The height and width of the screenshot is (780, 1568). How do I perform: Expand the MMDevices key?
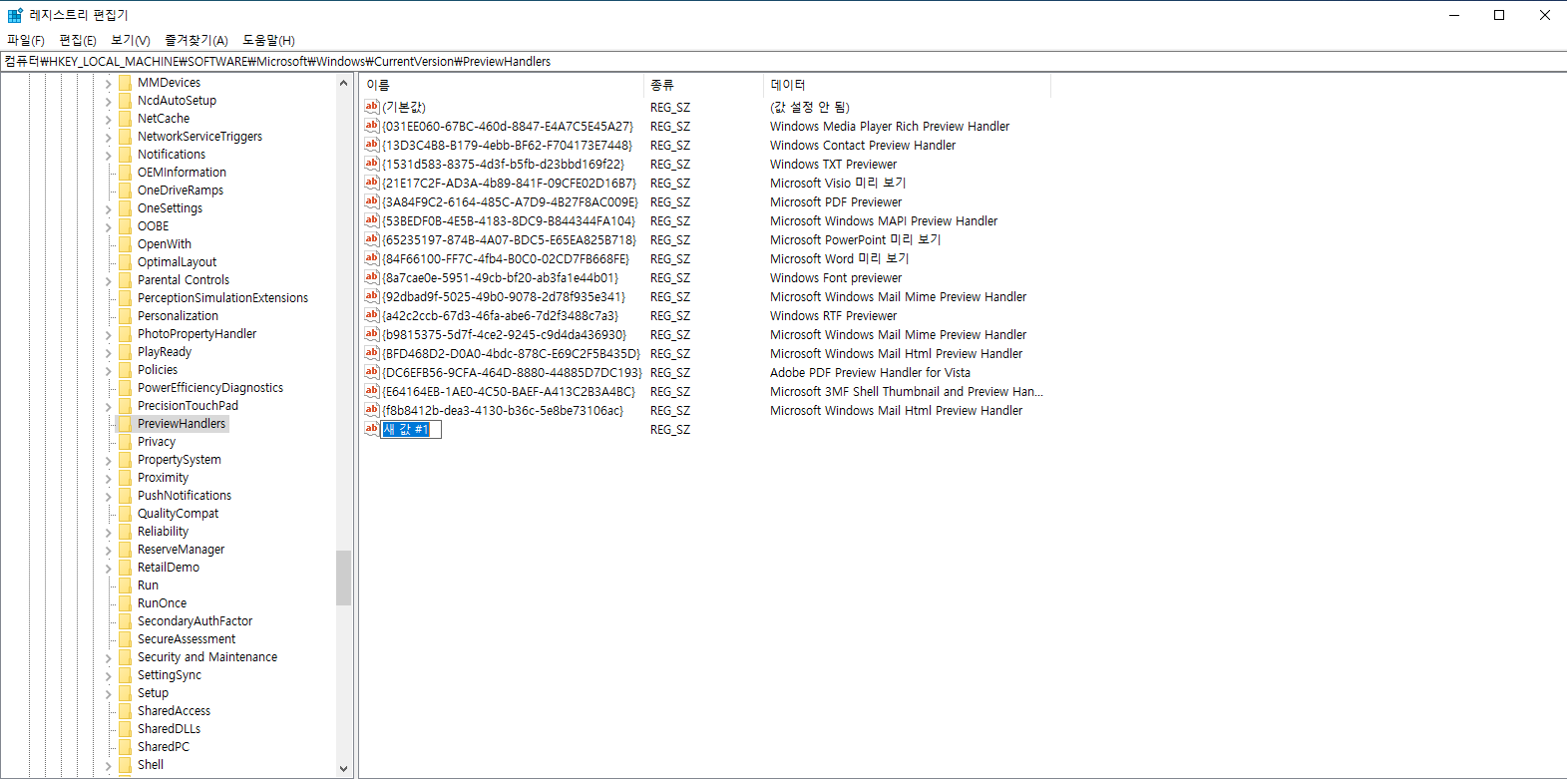pos(108,83)
